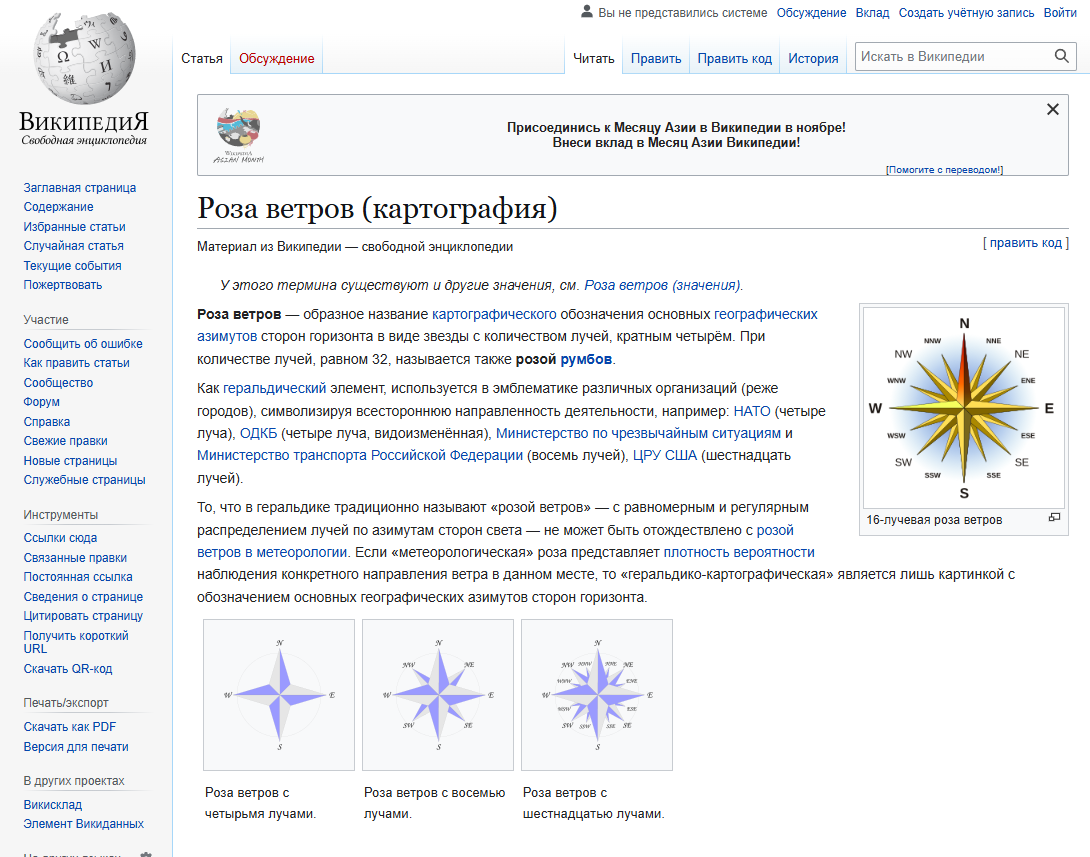This screenshot has height=857, width=1090.
Task: Click the править код section link
Action: click(x=1025, y=243)
